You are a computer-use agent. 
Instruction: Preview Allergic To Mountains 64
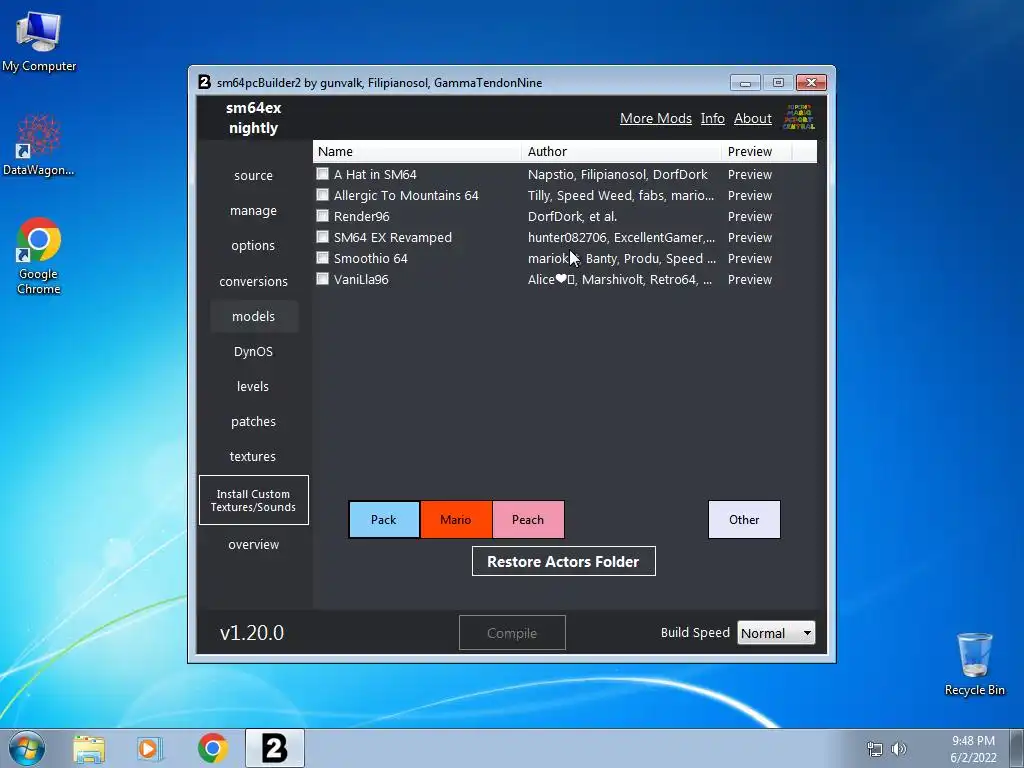coord(750,195)
